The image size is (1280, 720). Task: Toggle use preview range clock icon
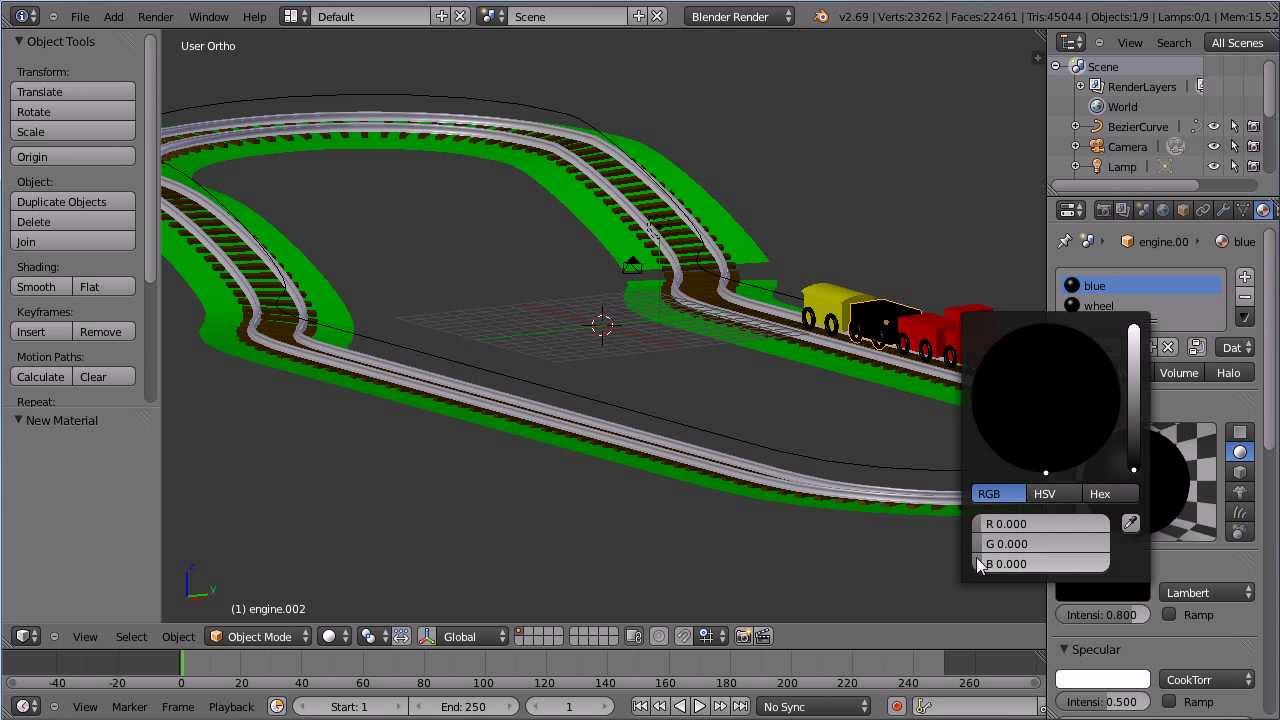pos(277,707)
